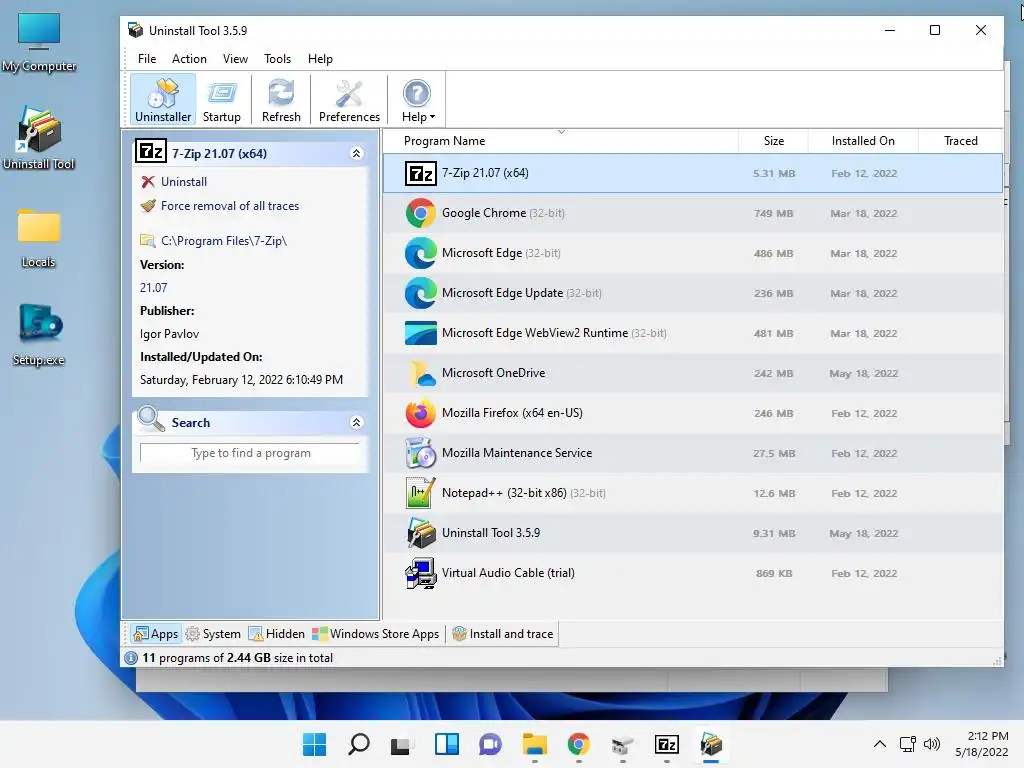This screenshot has height=768, width=1024.
Task: Open taskbar Search magnifier
Action: click(359, 744)
